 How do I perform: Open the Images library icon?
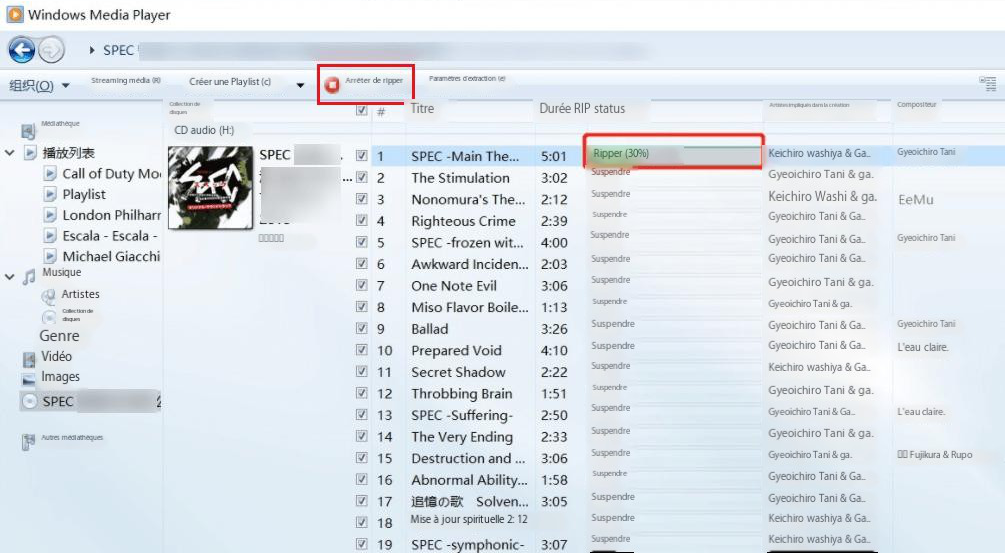(29, 379)
